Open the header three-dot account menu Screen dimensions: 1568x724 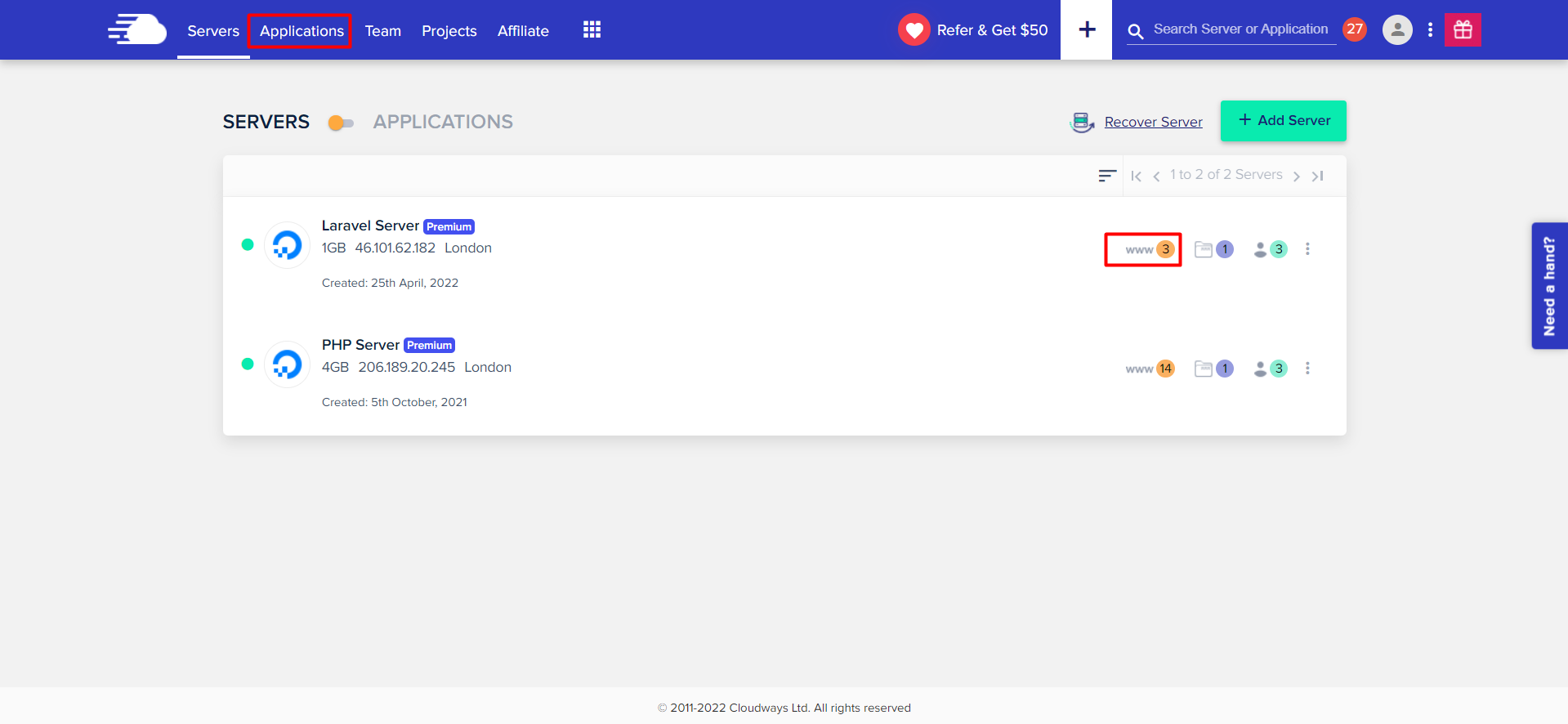[1430, 30]
